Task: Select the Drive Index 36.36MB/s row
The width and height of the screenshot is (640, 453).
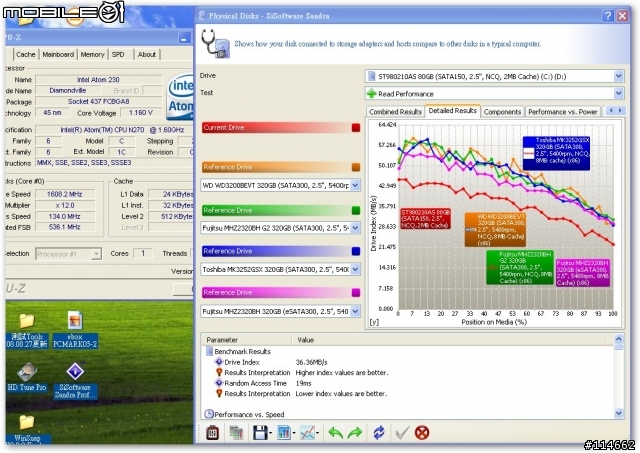Action: point(408,362)
